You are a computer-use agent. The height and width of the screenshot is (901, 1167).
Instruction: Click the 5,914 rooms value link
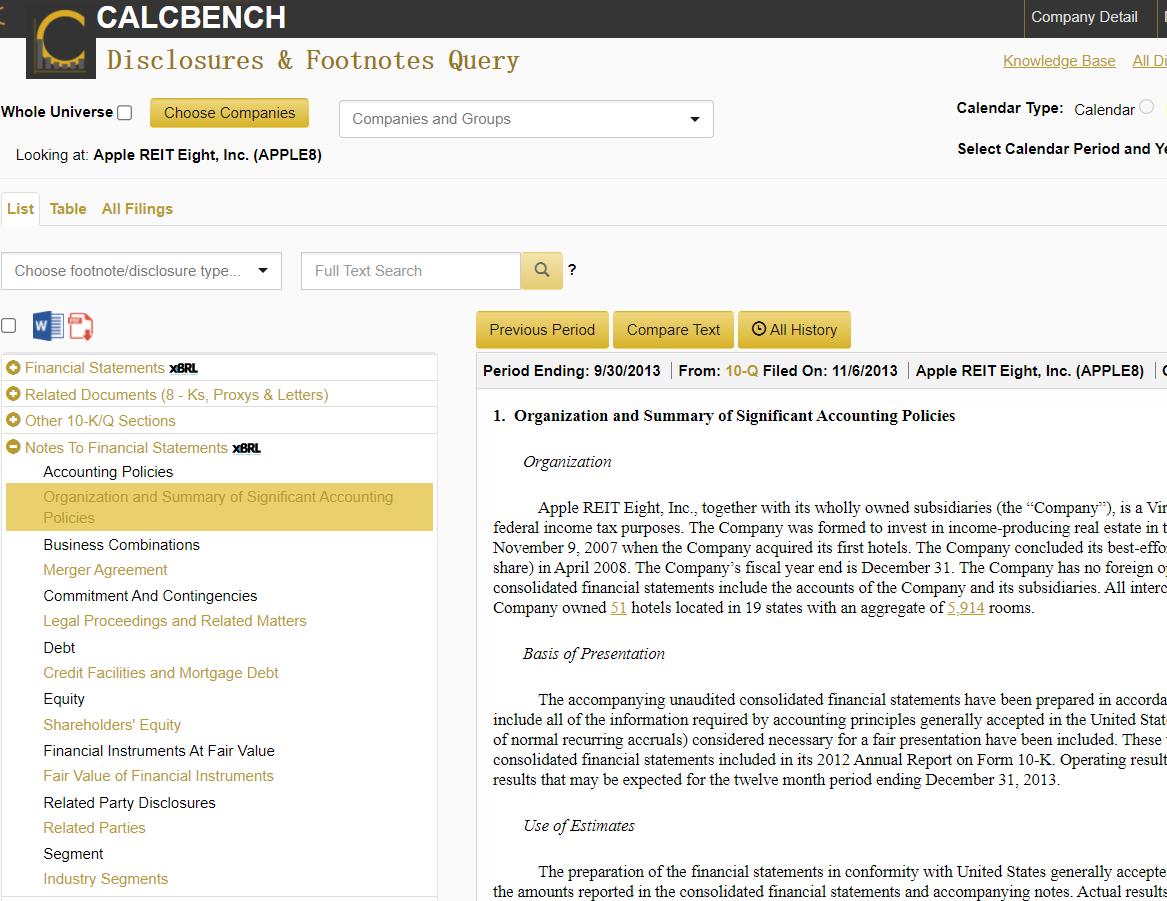pos(965,608)
